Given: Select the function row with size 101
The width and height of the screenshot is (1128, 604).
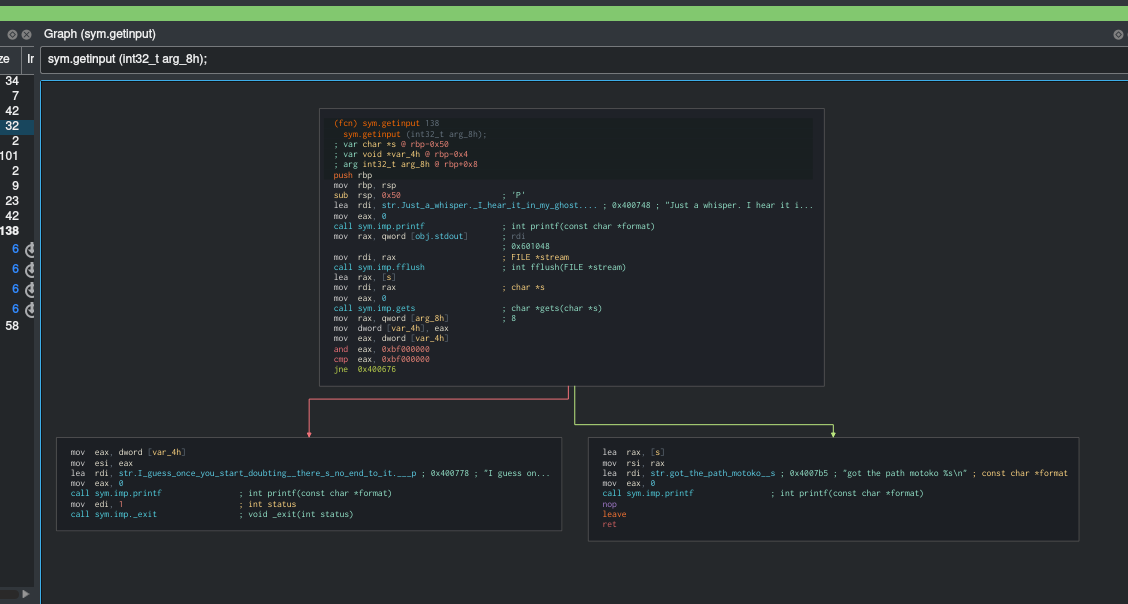Looking at the screenshot, I should 10,156.
